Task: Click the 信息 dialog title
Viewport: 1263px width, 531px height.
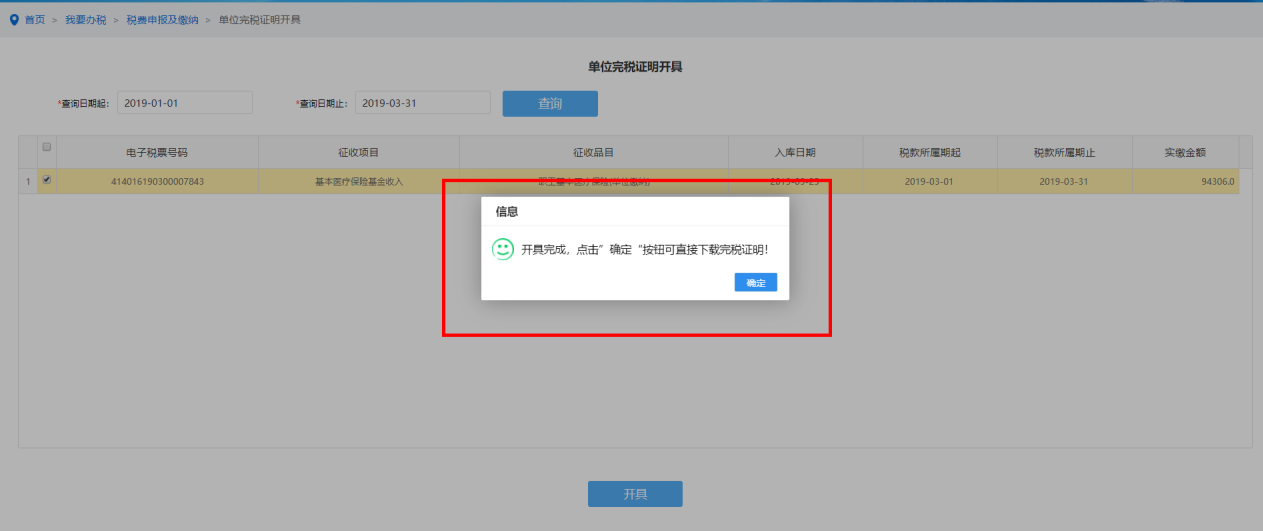Action: pyautogui.click(x=507, y=212)
